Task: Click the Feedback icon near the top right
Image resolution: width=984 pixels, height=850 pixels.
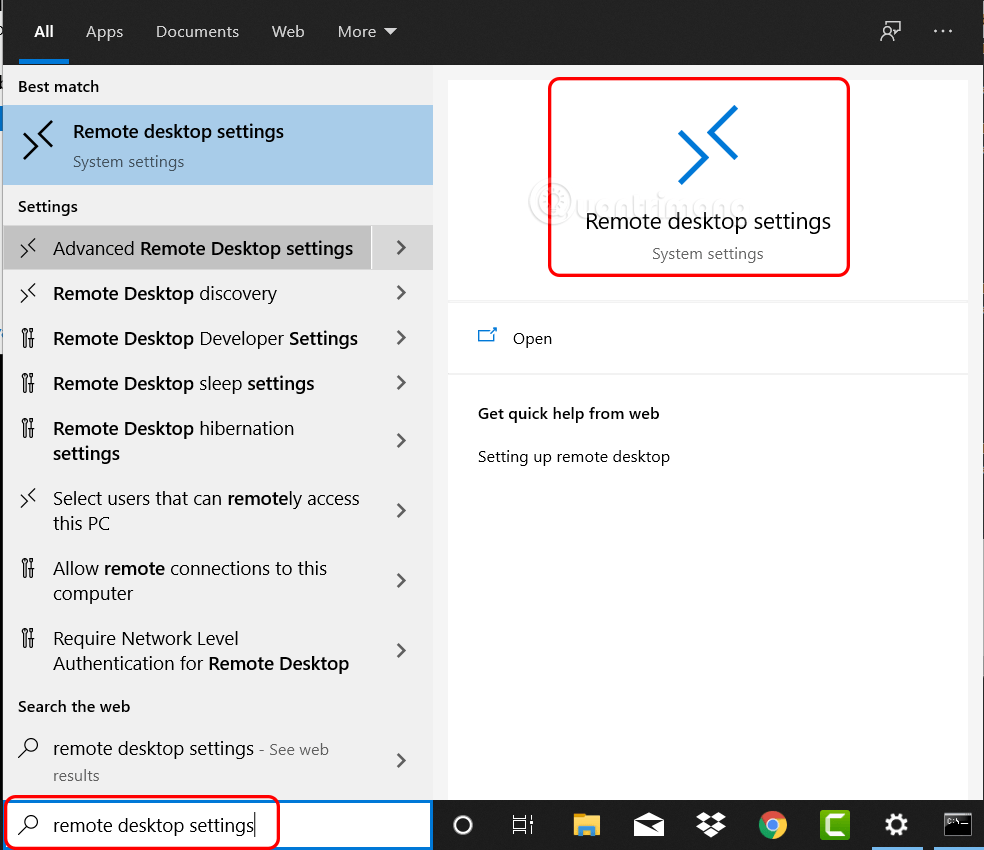Action: click(890, 31)
